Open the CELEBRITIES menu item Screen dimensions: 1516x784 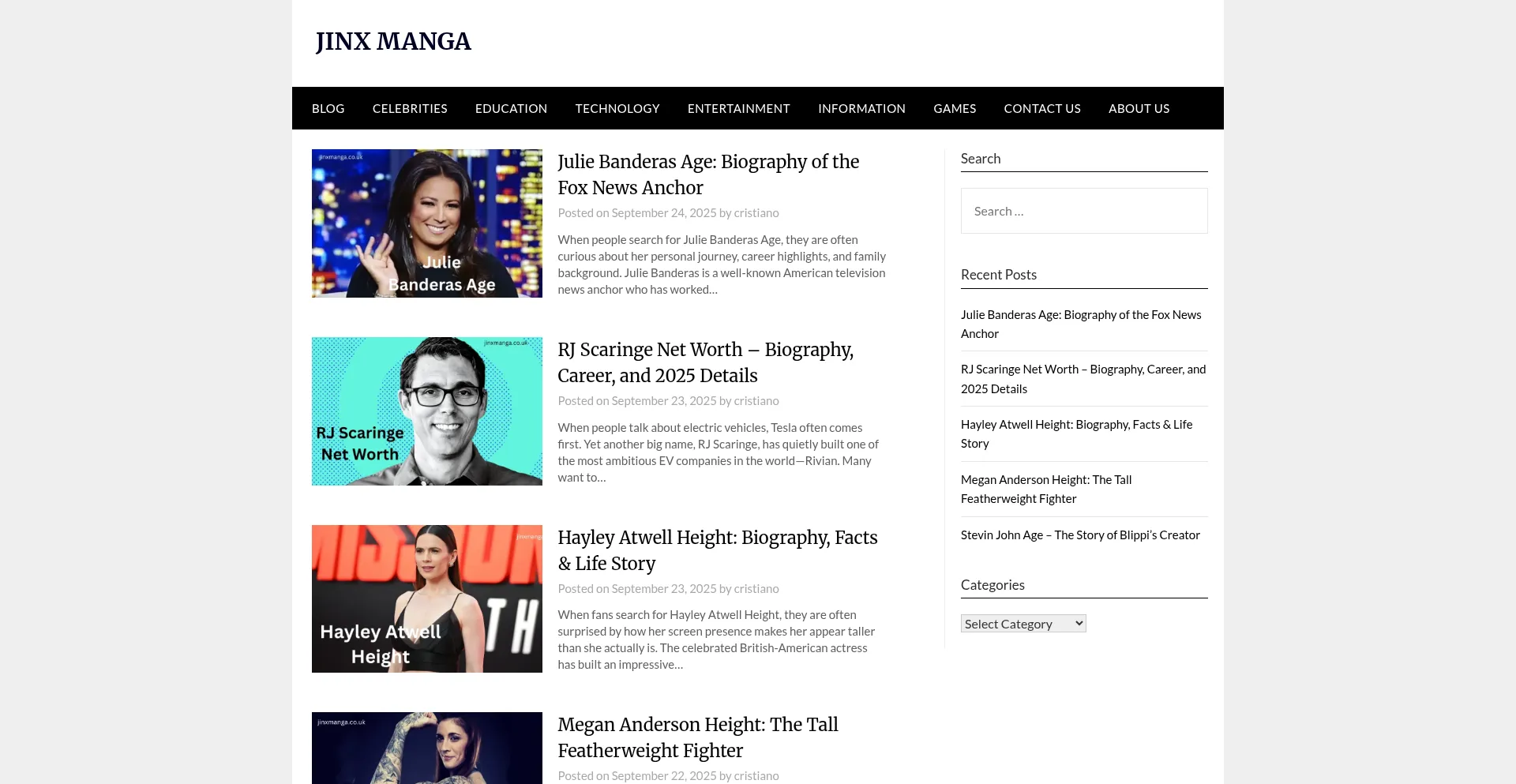(x=410, y=108)
